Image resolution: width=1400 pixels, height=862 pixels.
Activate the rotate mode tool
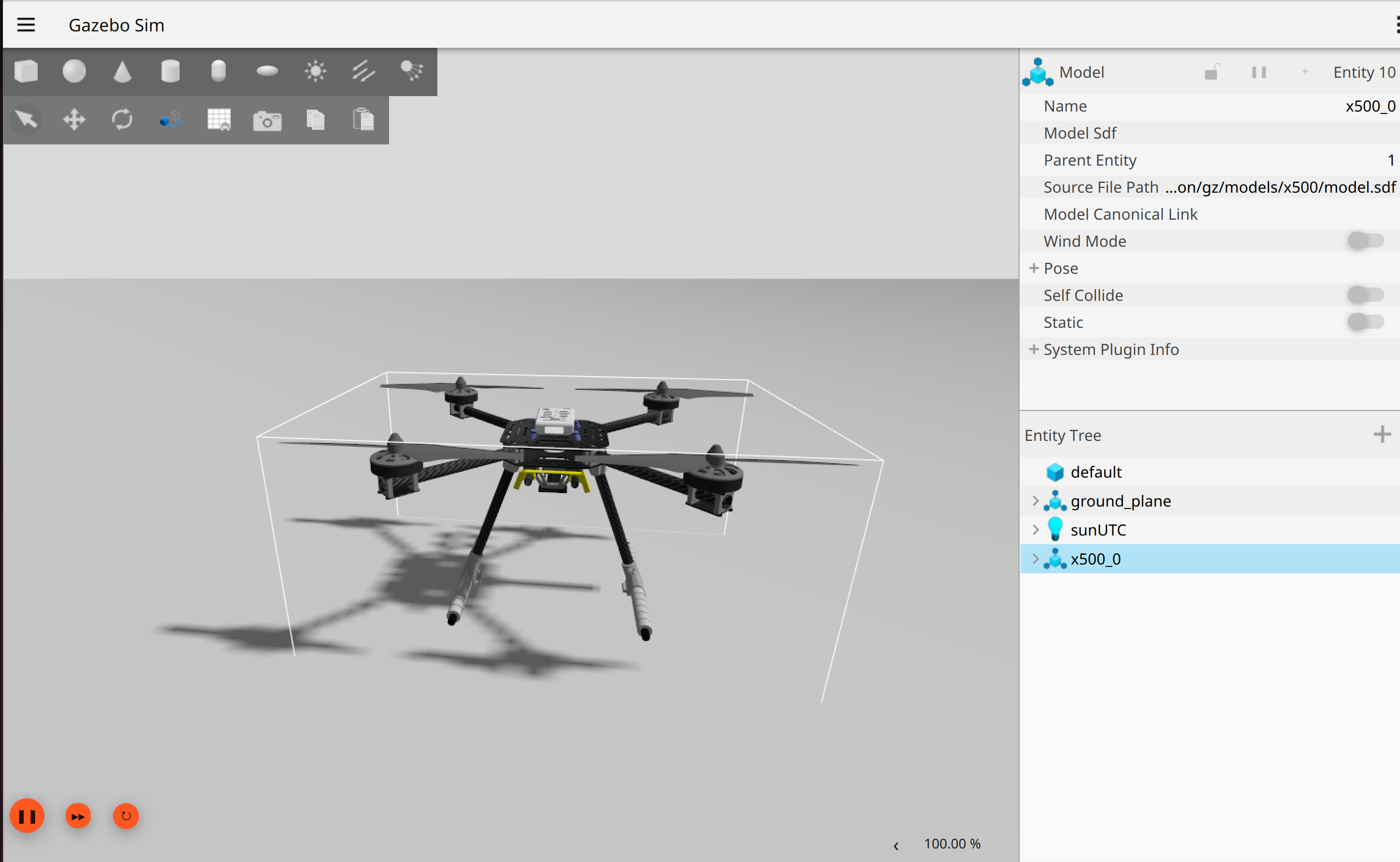(122, 120)
